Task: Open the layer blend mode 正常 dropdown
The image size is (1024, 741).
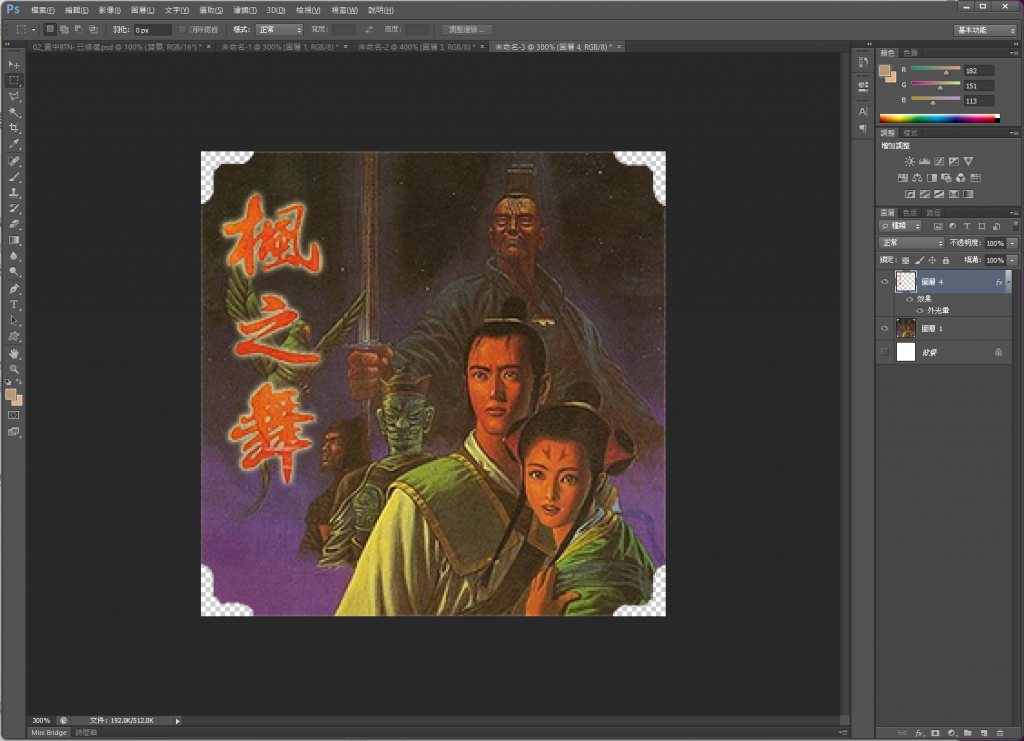Action: pos(912,243)
